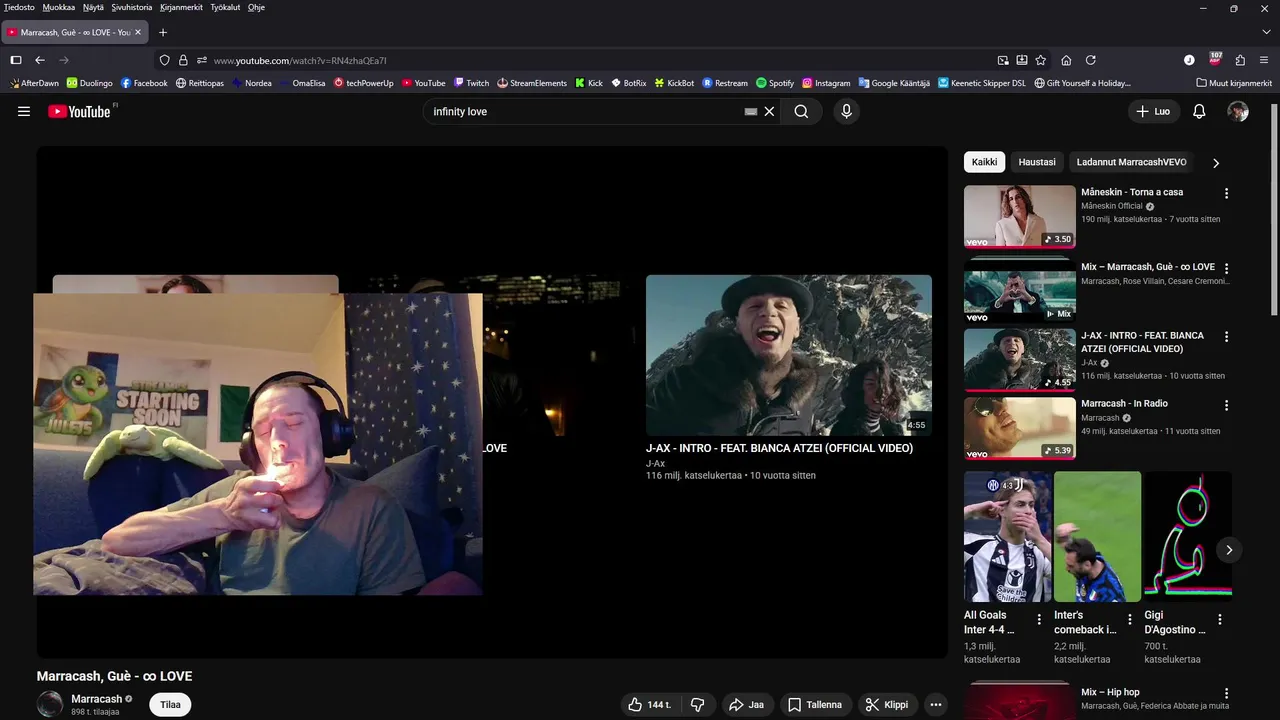Open options for J-AX INTRO sidebar video
The width and height of the screenshot is (1280, 720).
click(1226, 337)
